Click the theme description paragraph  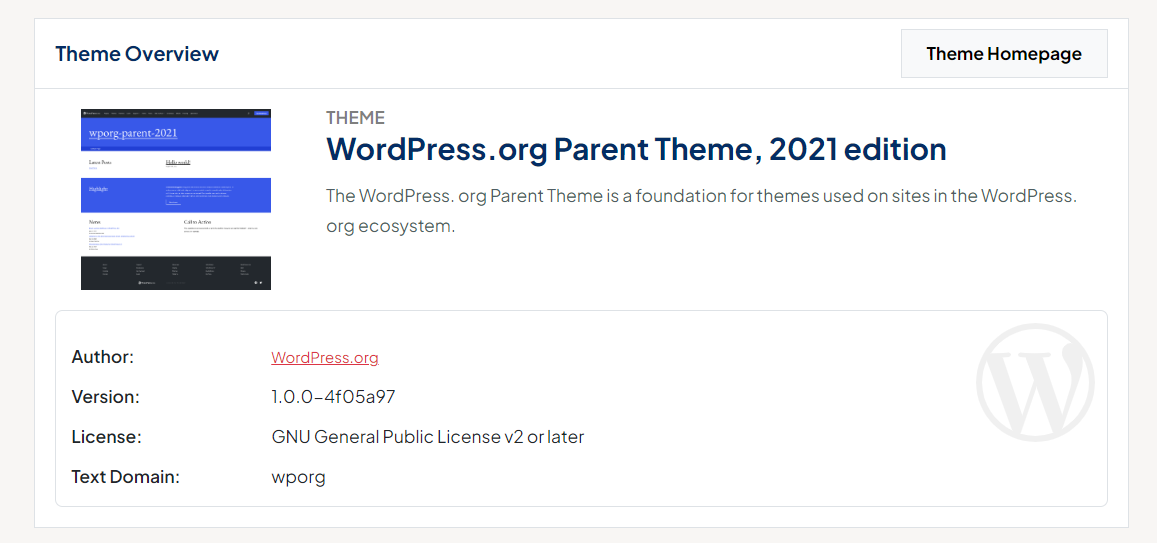pos(700,211)
